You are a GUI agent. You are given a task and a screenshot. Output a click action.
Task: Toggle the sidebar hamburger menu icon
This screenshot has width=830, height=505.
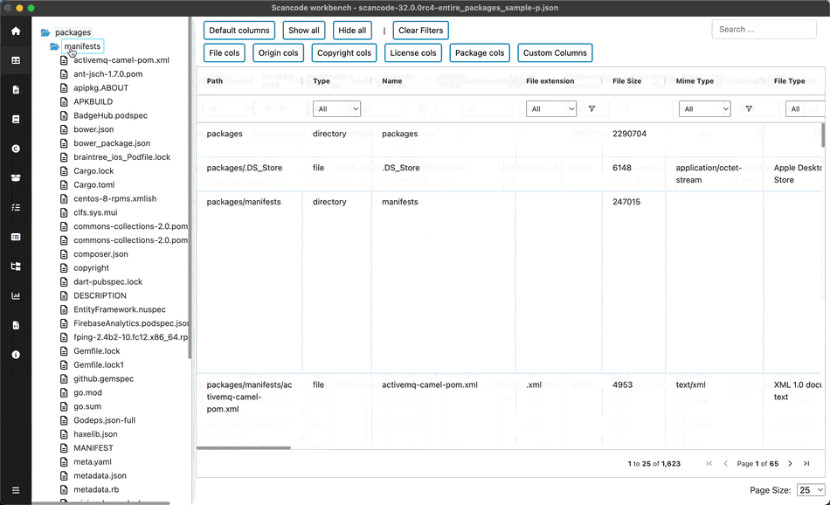click(x=16, y=490)
